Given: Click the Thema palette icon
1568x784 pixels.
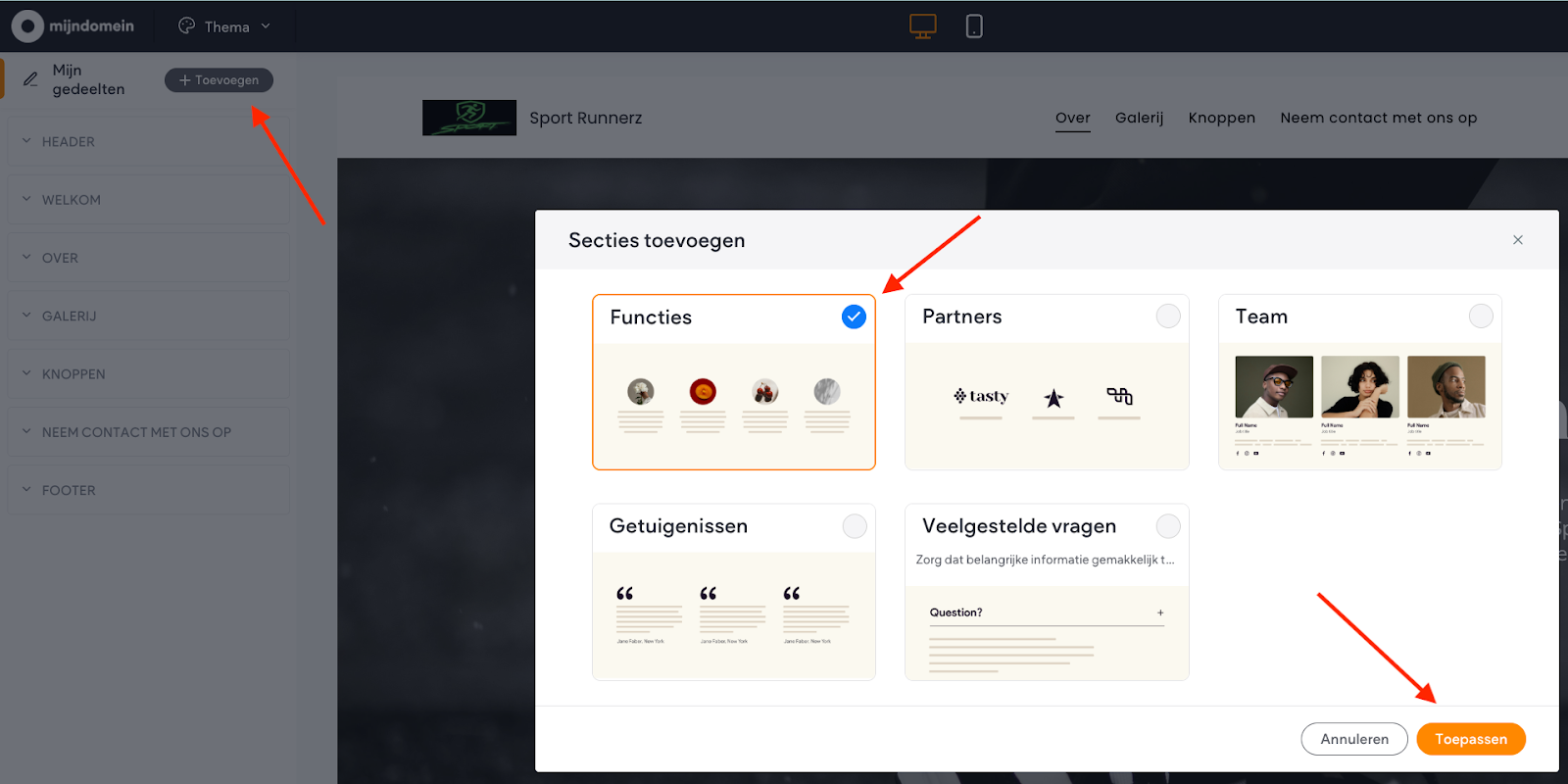Looking at the screenshot, I should coord(186,26).
